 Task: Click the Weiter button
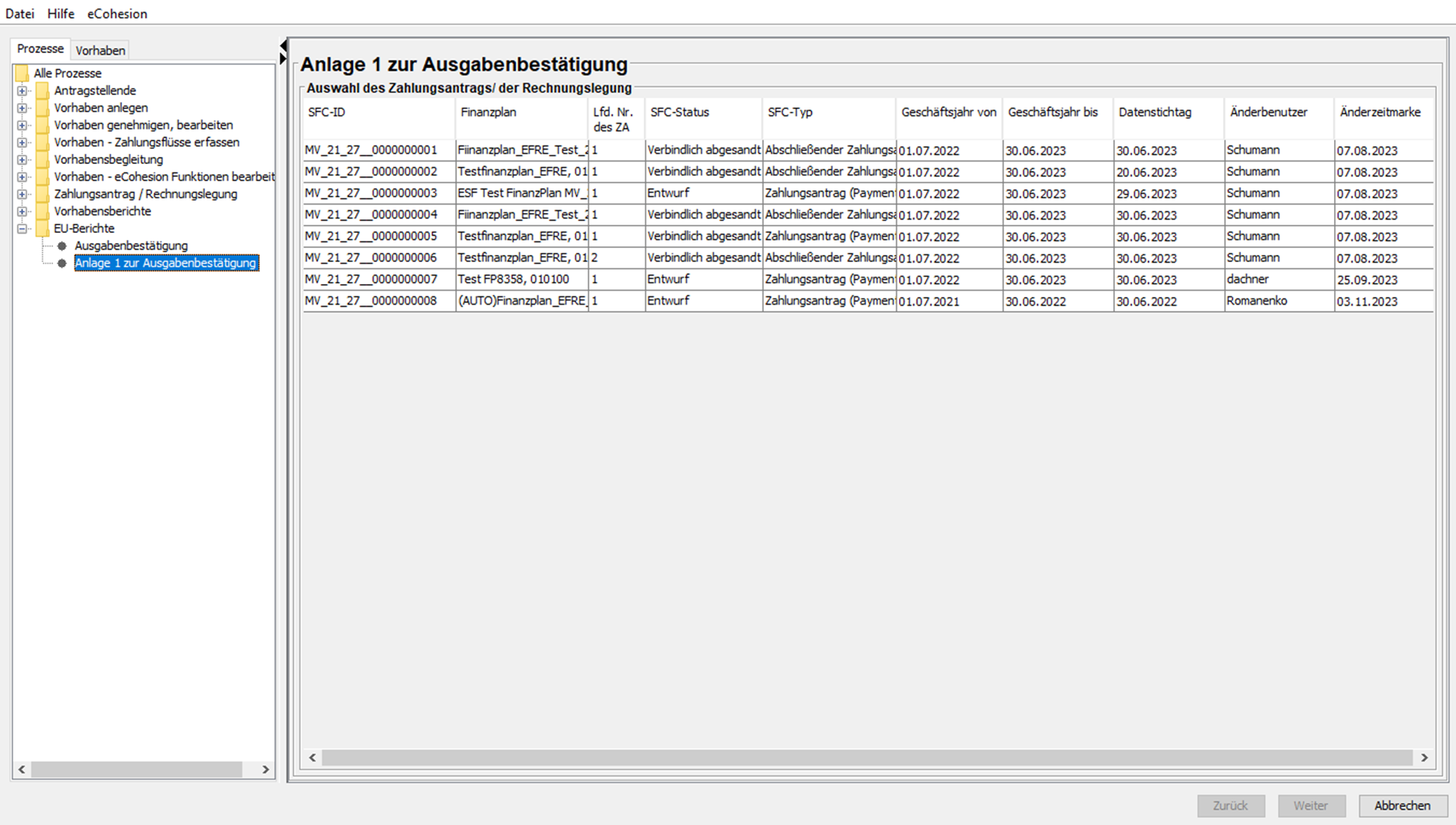coord(1311,805)
